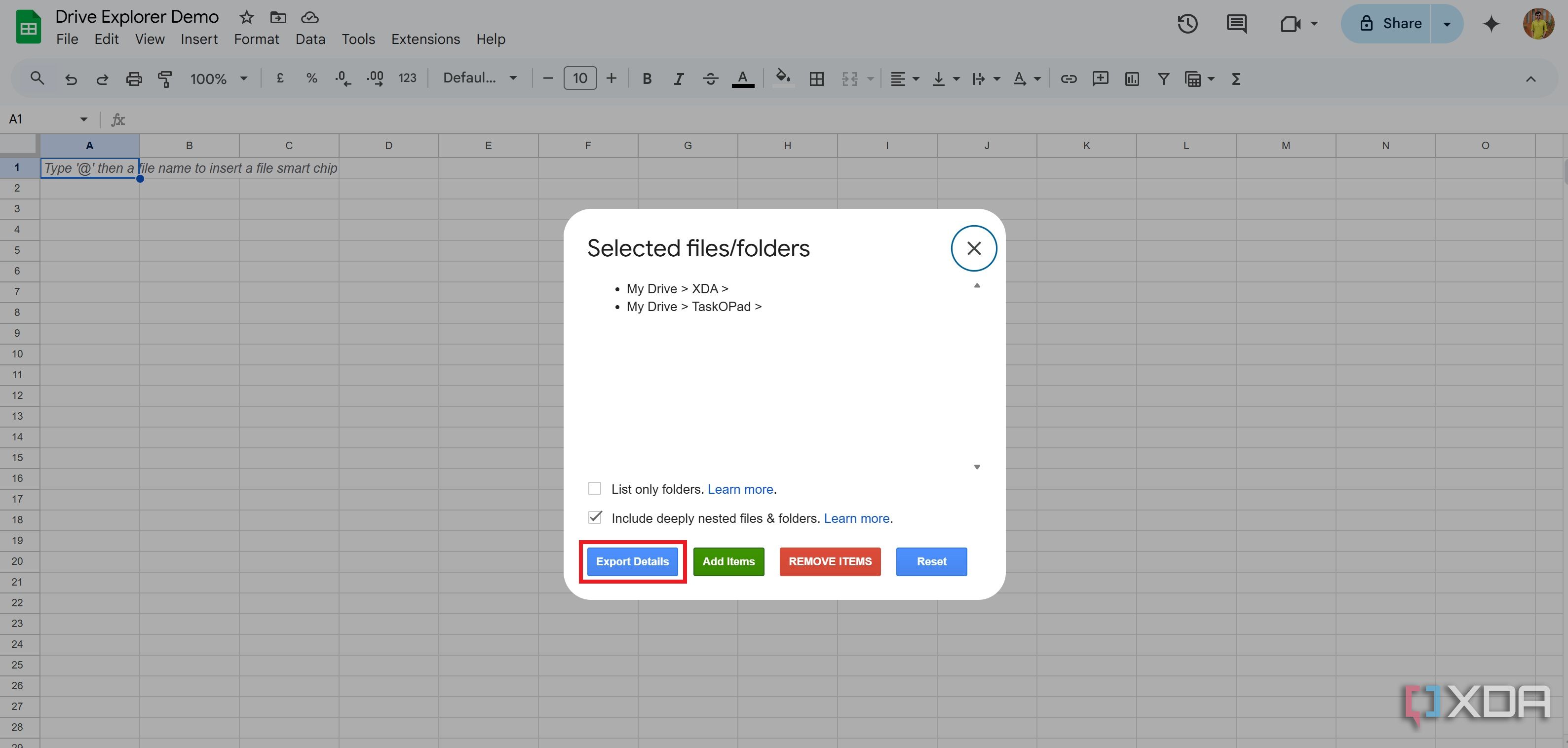This screenshot has width=1568, height=748.
Task: Close the Selected files/folders dialog
Action: [973, 248]
